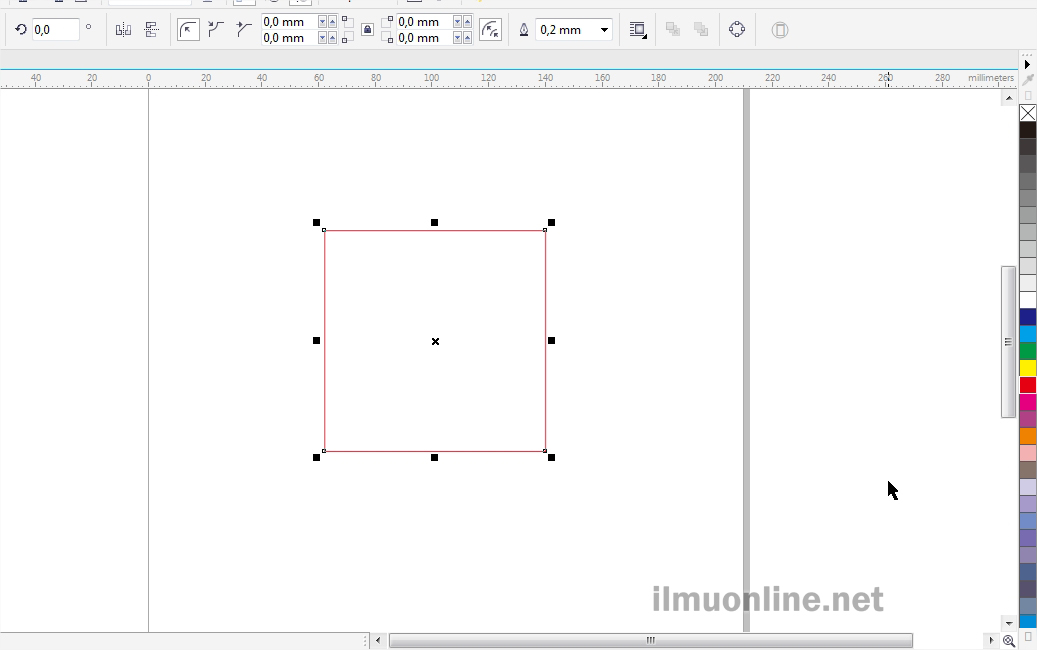Click the Mirror horizontally icon
This screenshot has height=650, width=1037.
tap(123, 30)
